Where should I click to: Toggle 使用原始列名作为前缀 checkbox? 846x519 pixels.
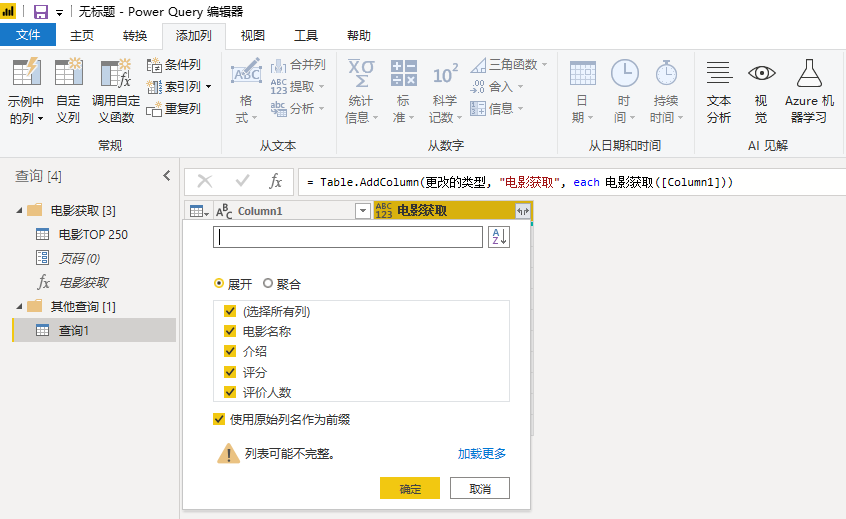[219, 419]
